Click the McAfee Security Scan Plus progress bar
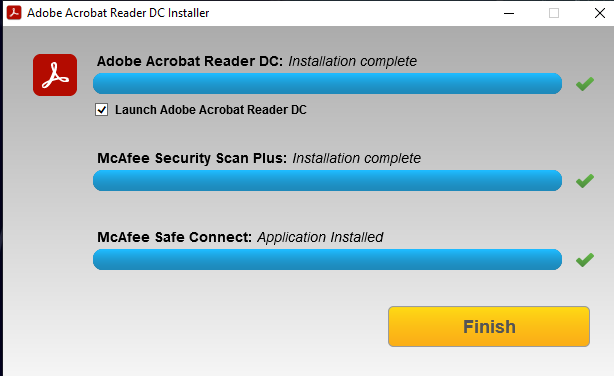614x376 pixels. coord(327,181)
